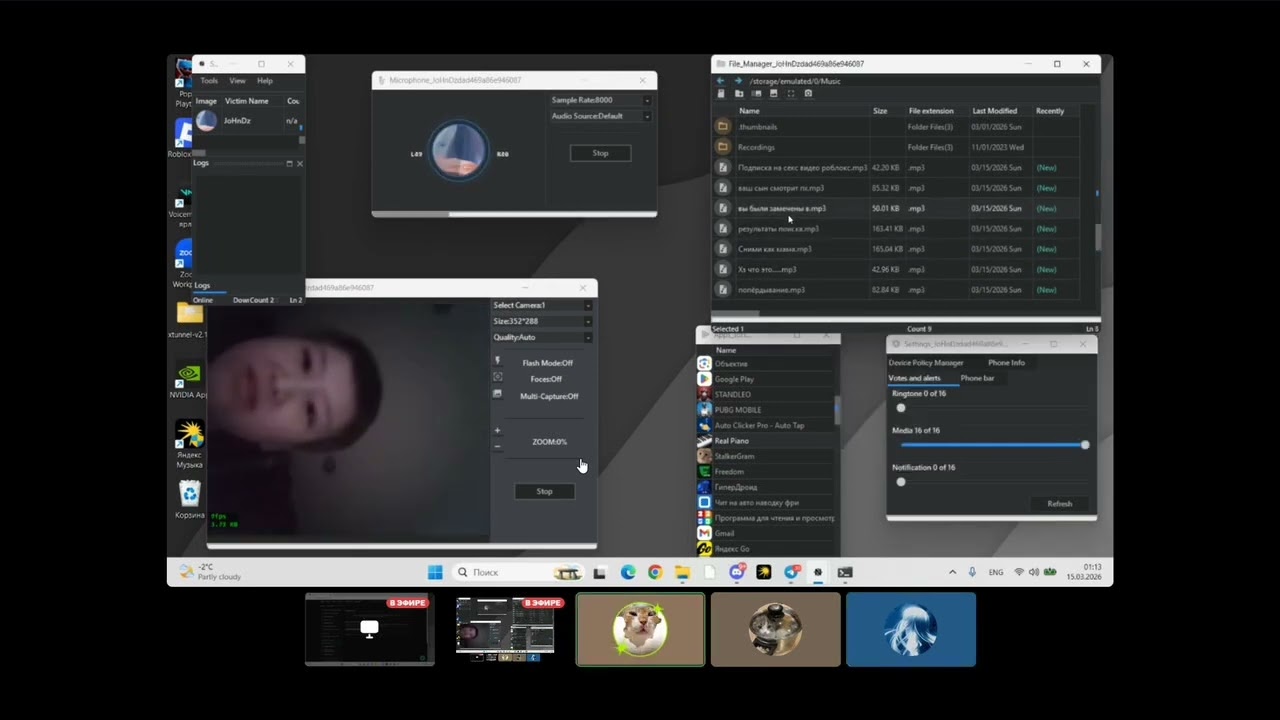Close the Logs panel with its X
Screen dimensions: 1280x720
click(x=299, y=163)
